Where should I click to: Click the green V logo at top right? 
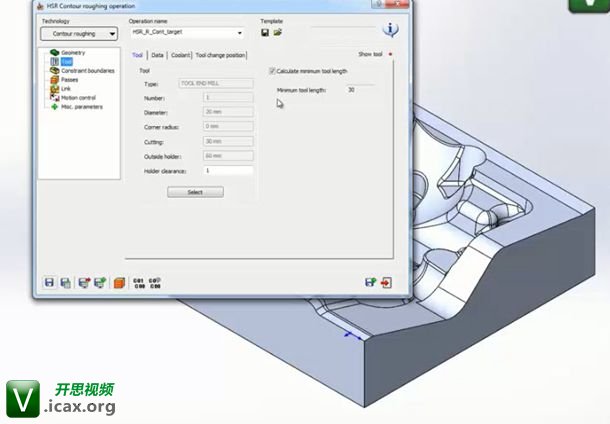589,5
